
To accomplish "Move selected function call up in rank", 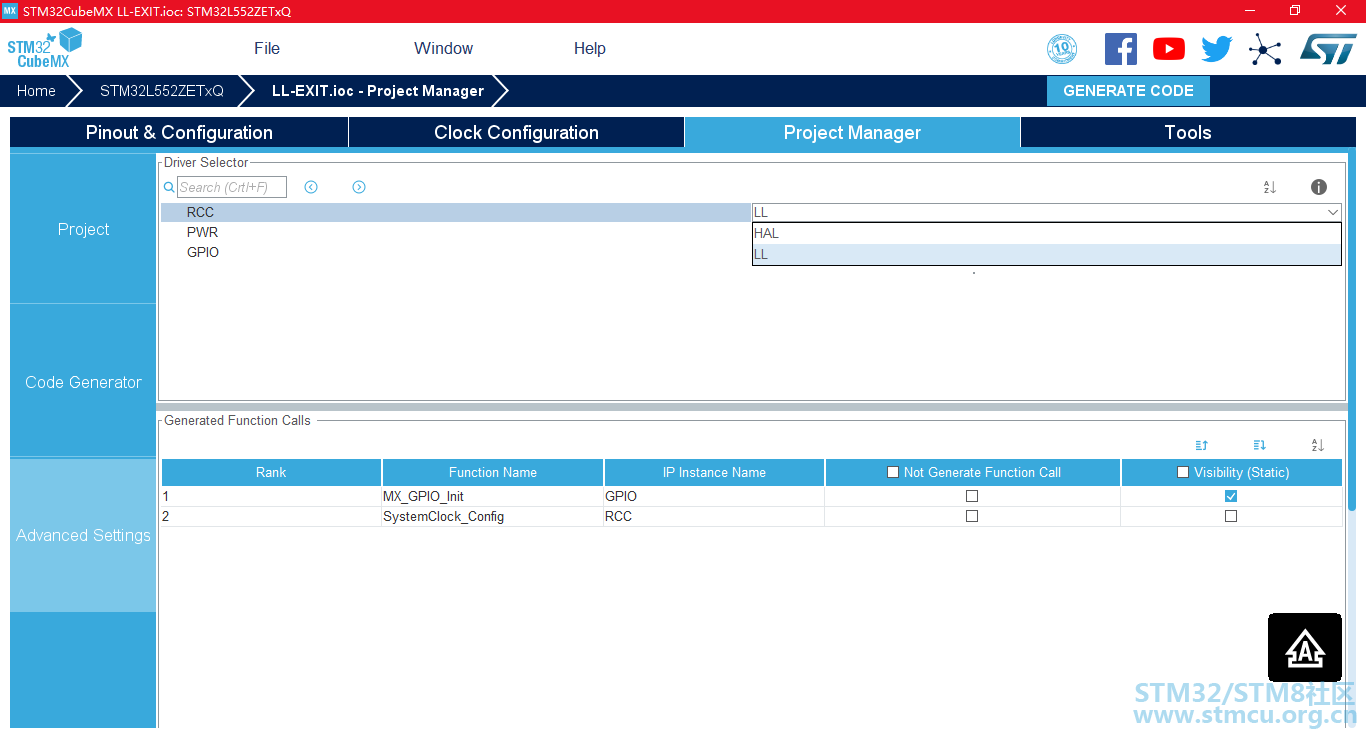I will pos(1202,445).
